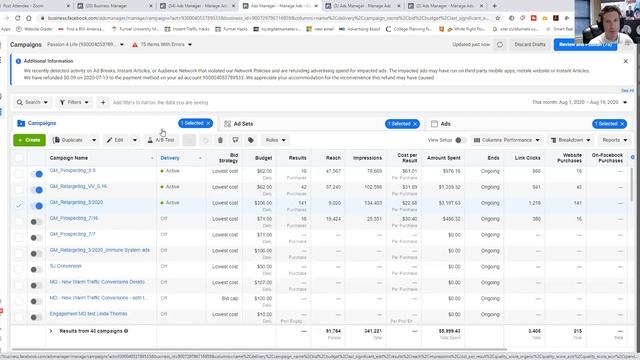640x360 pixels.
Task: Click the refresh icon beside Updated just now
Action: (x=500, y=44)
